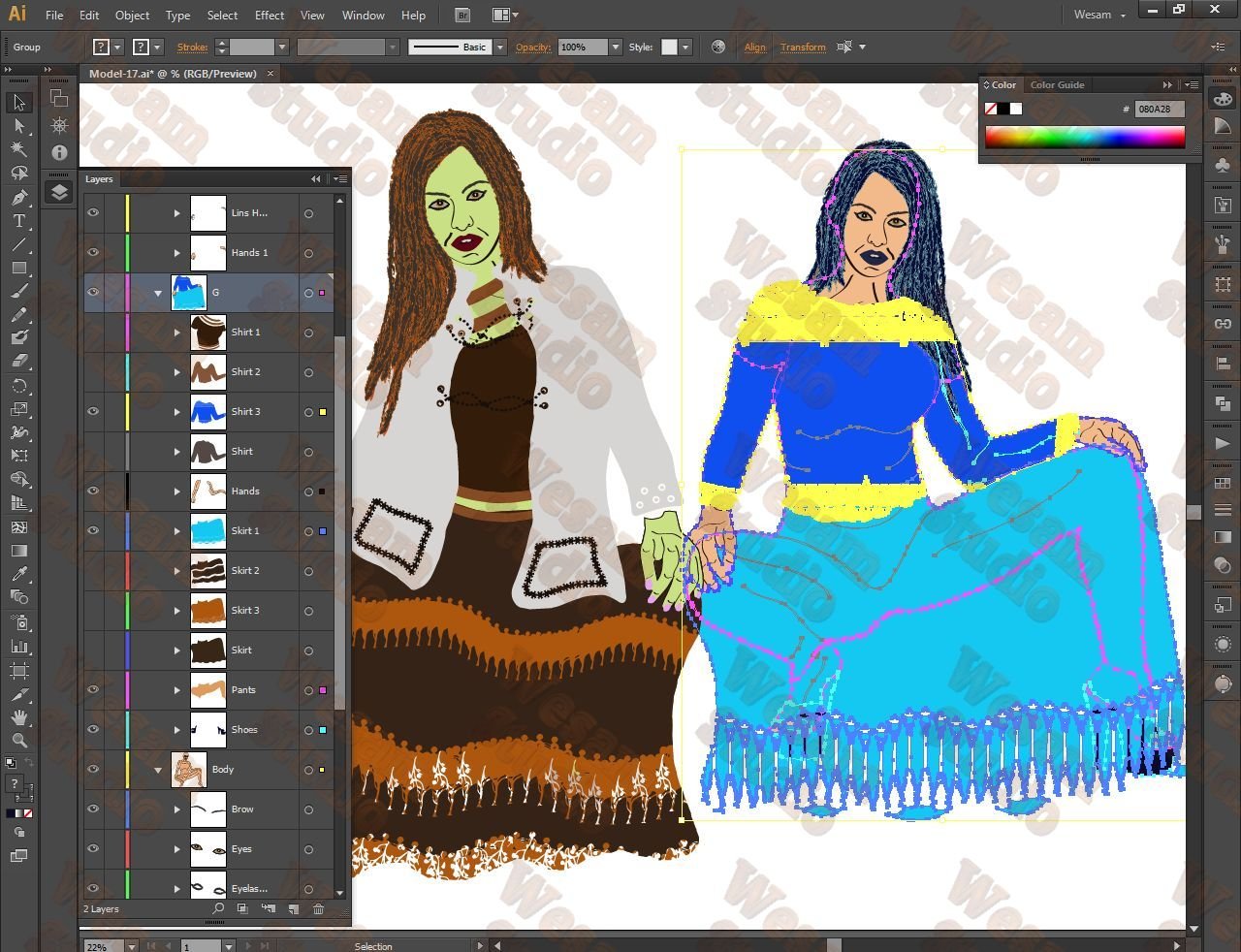The height and width of the screenshot is (952, 1241).
Task: Select the Direct Selection tool
Action: click(x=19, y=126)
